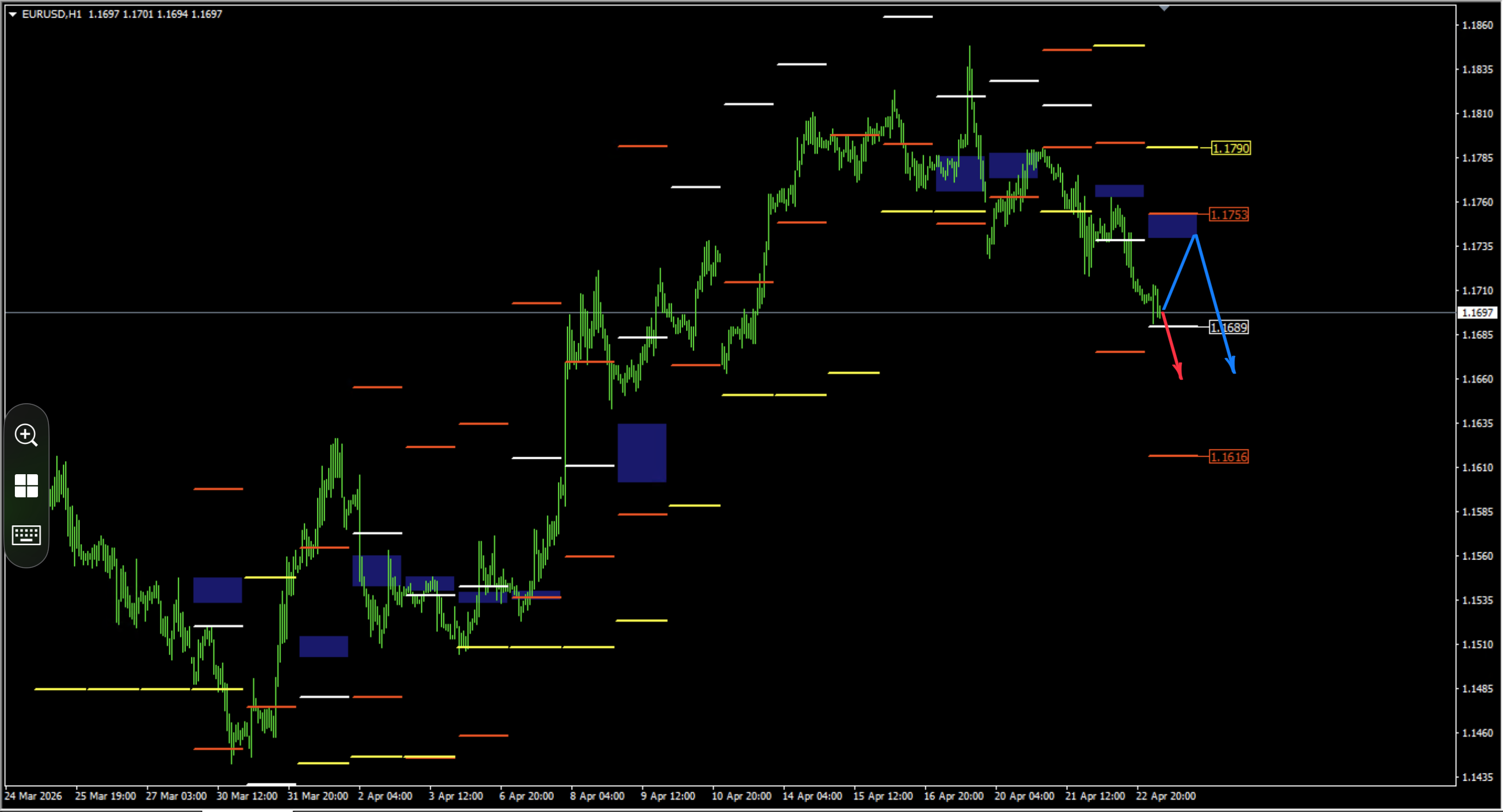
Task: Click the chart shift triangle marker at top
Action: click(1164, 8)
